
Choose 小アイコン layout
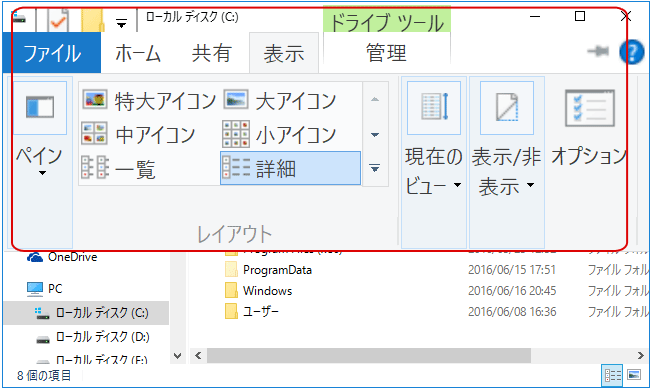tap(280, 134)
